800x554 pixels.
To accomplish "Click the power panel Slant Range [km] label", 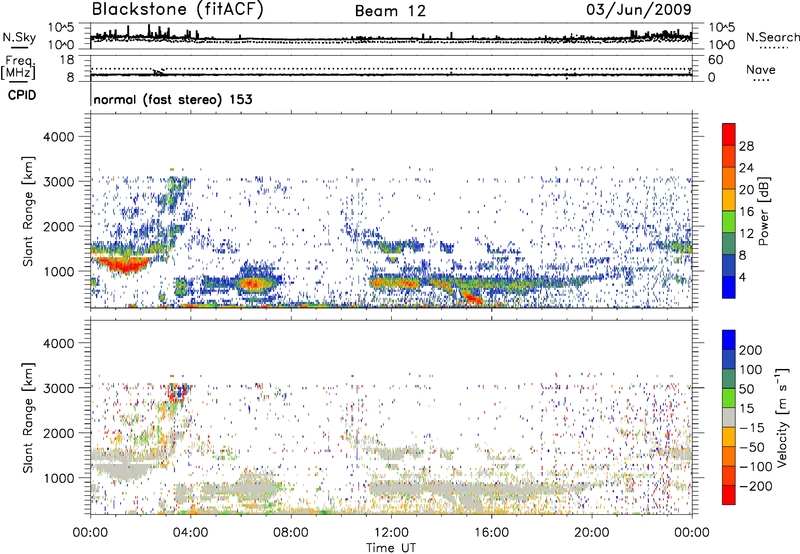I will pos(28,211).
